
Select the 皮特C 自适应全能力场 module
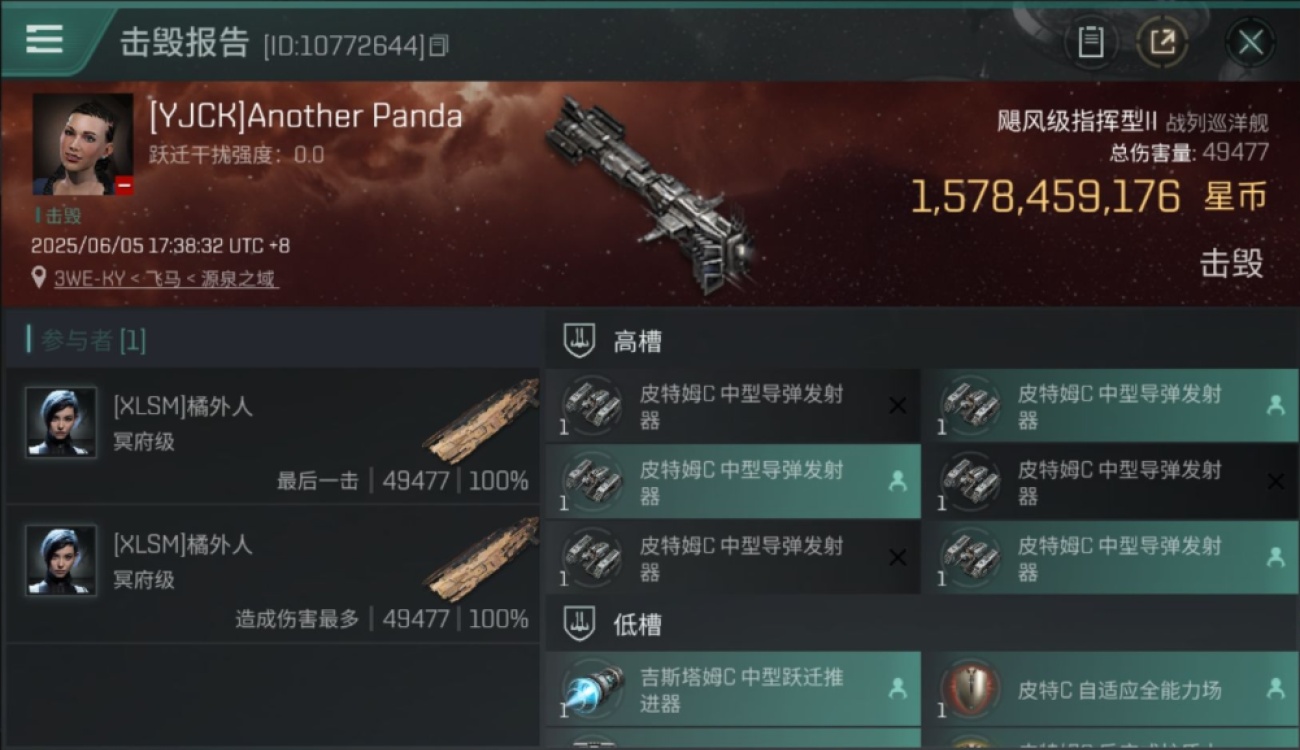tap(1111, 689)
